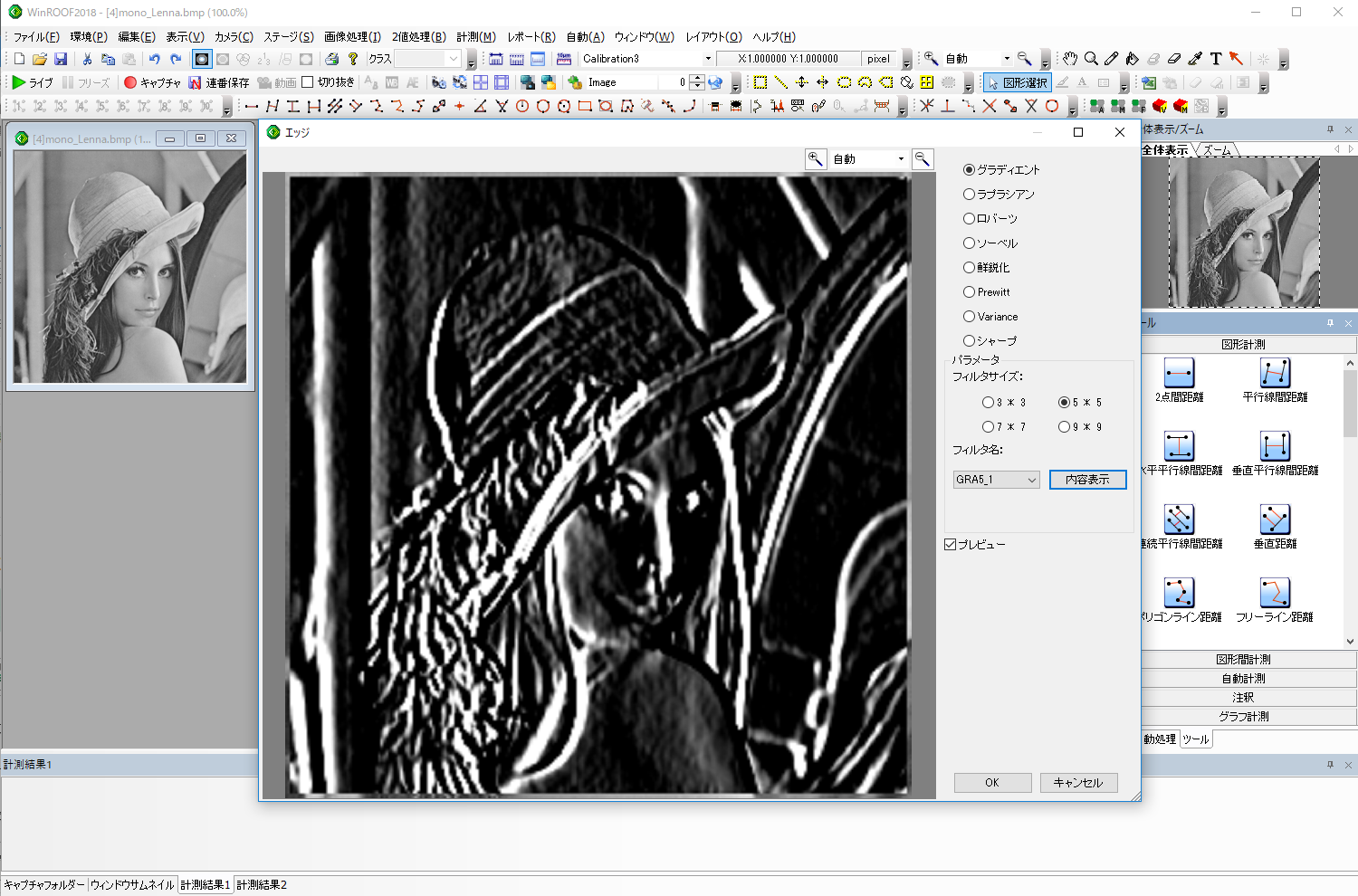1358x896 pixels.
Task: Open the 自動 zoom dropdown in Edge dialog
Action: [x=901, y=159]
